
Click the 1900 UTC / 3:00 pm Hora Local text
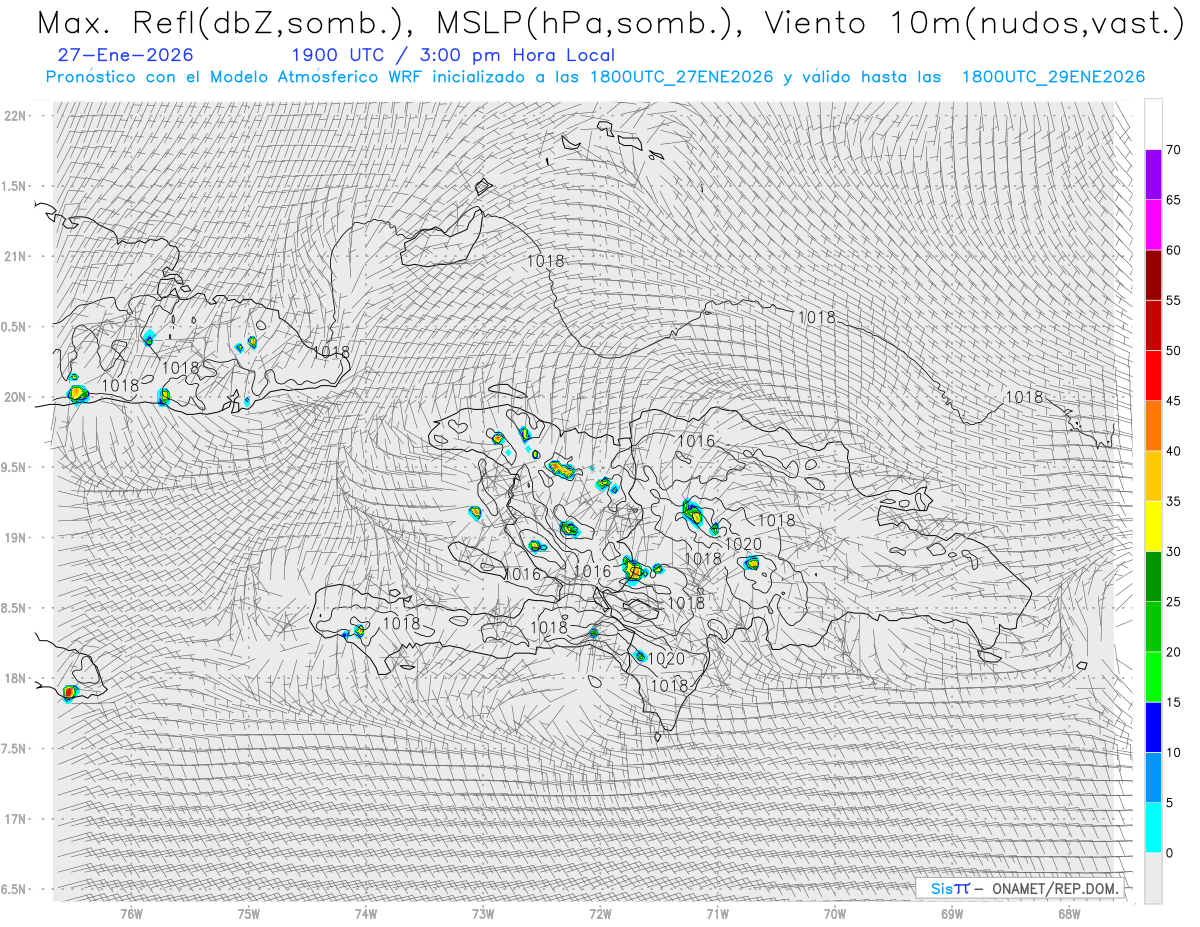click(453, 55)
